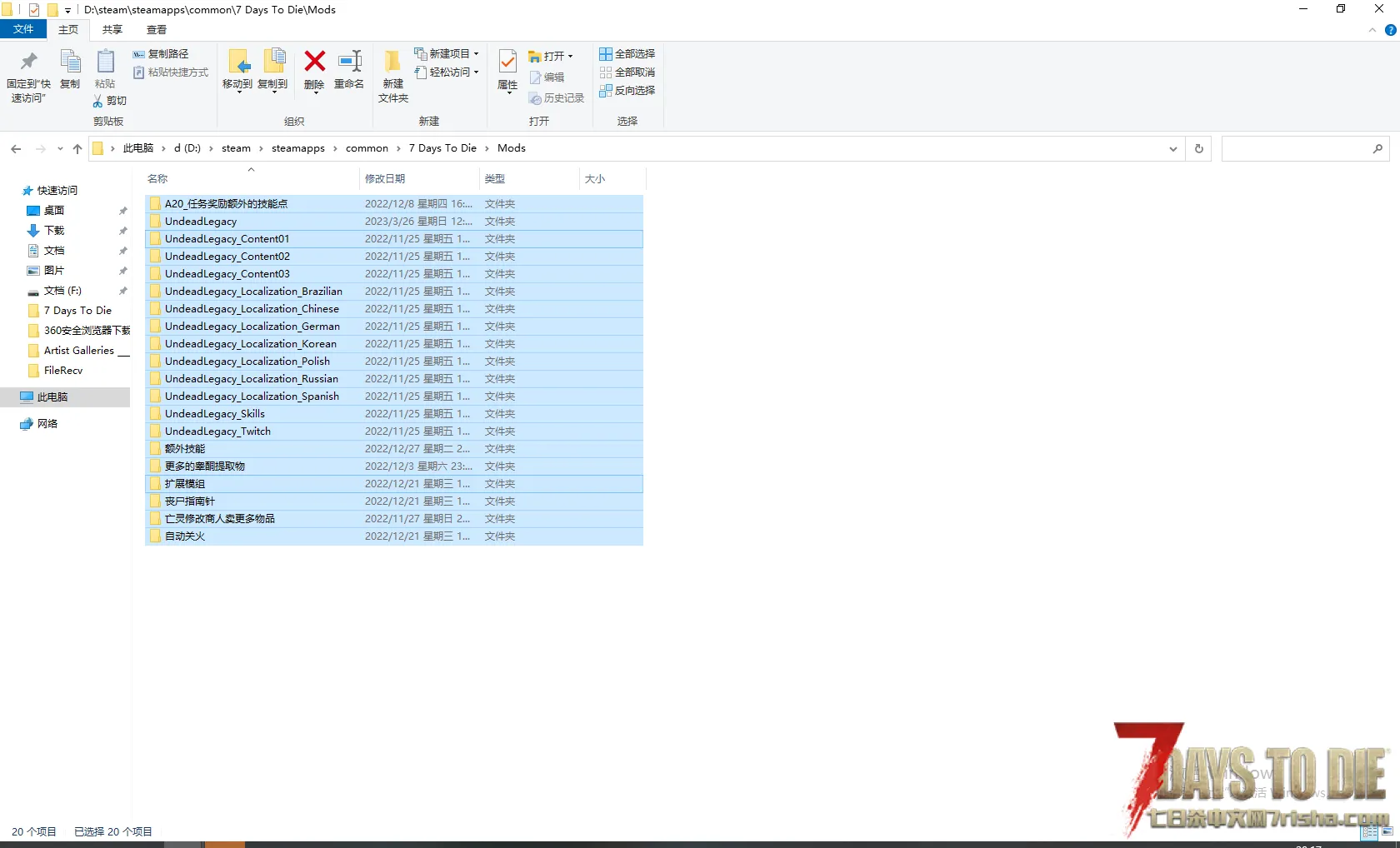Click the Rename (重命名) ribbon icon
Screen dimensions: 1400x848
[x=349, y=62]
